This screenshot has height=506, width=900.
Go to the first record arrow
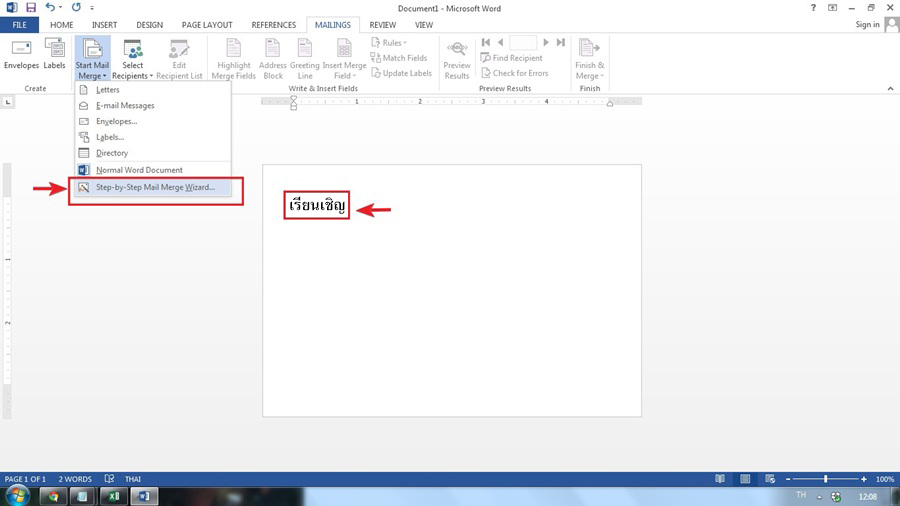486,42
